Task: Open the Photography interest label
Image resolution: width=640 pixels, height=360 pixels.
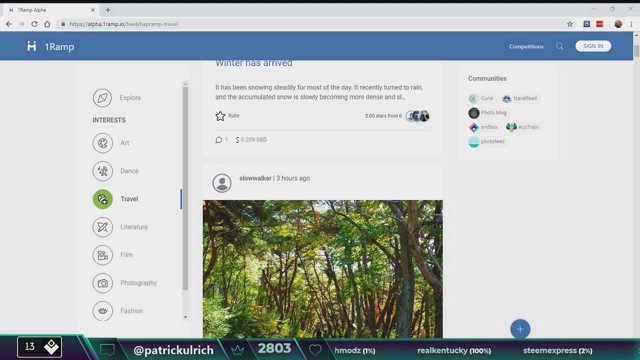Action: pos(138,283)
